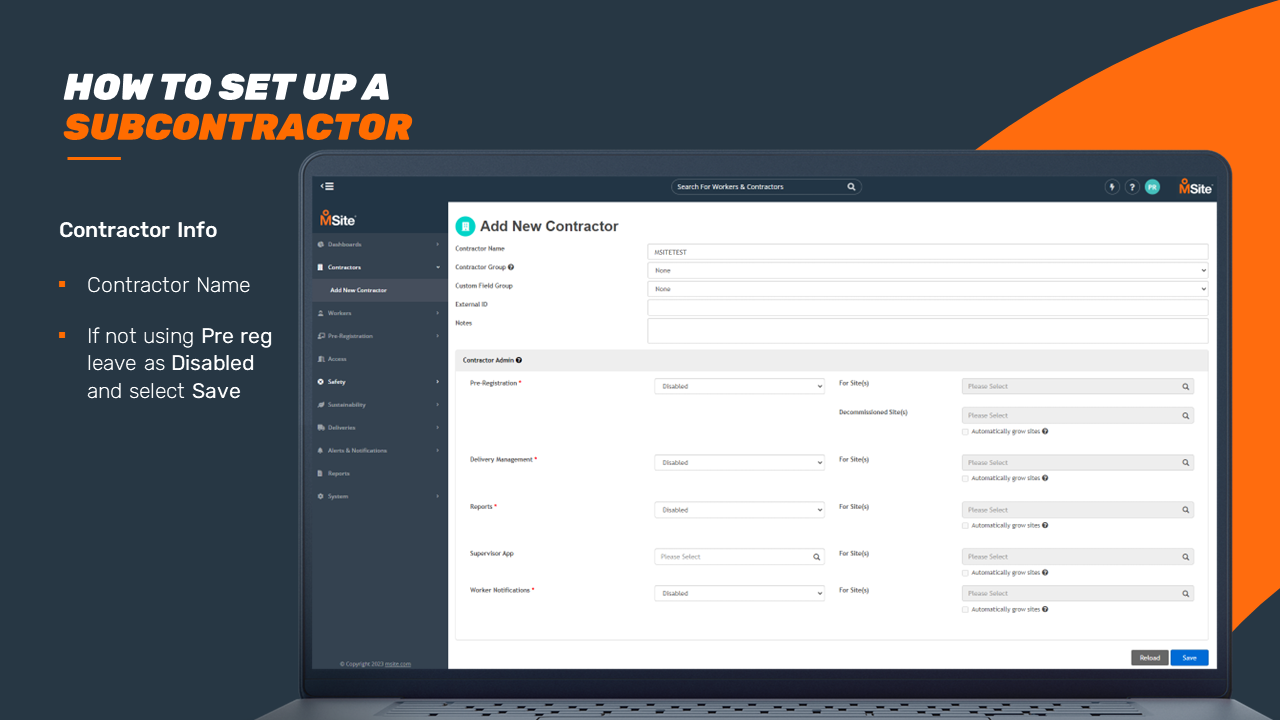Enable 'Automatically grow sites' for Delivery Management
Viewport: 1280px width, 720px height.
click(965, 479)
